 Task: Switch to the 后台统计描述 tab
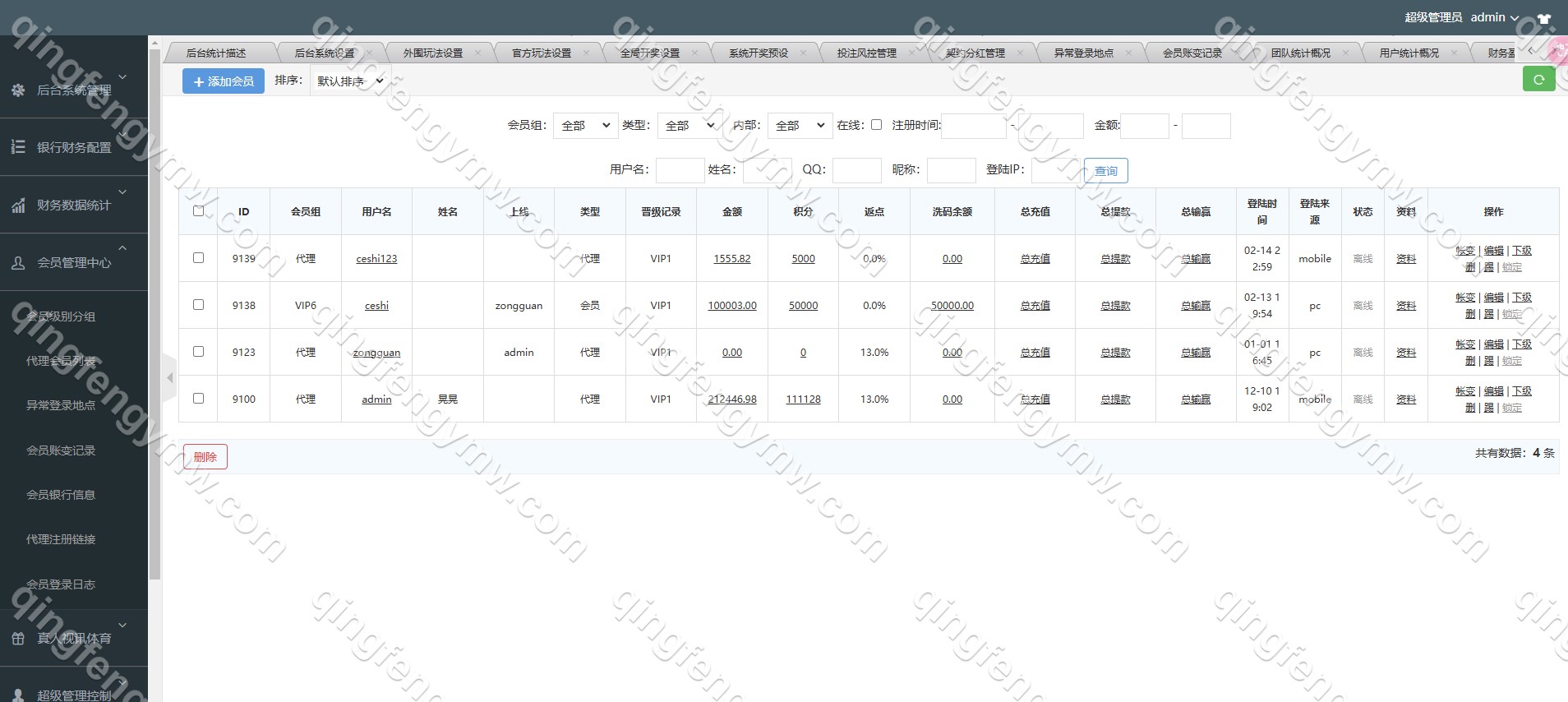[216, 53]
